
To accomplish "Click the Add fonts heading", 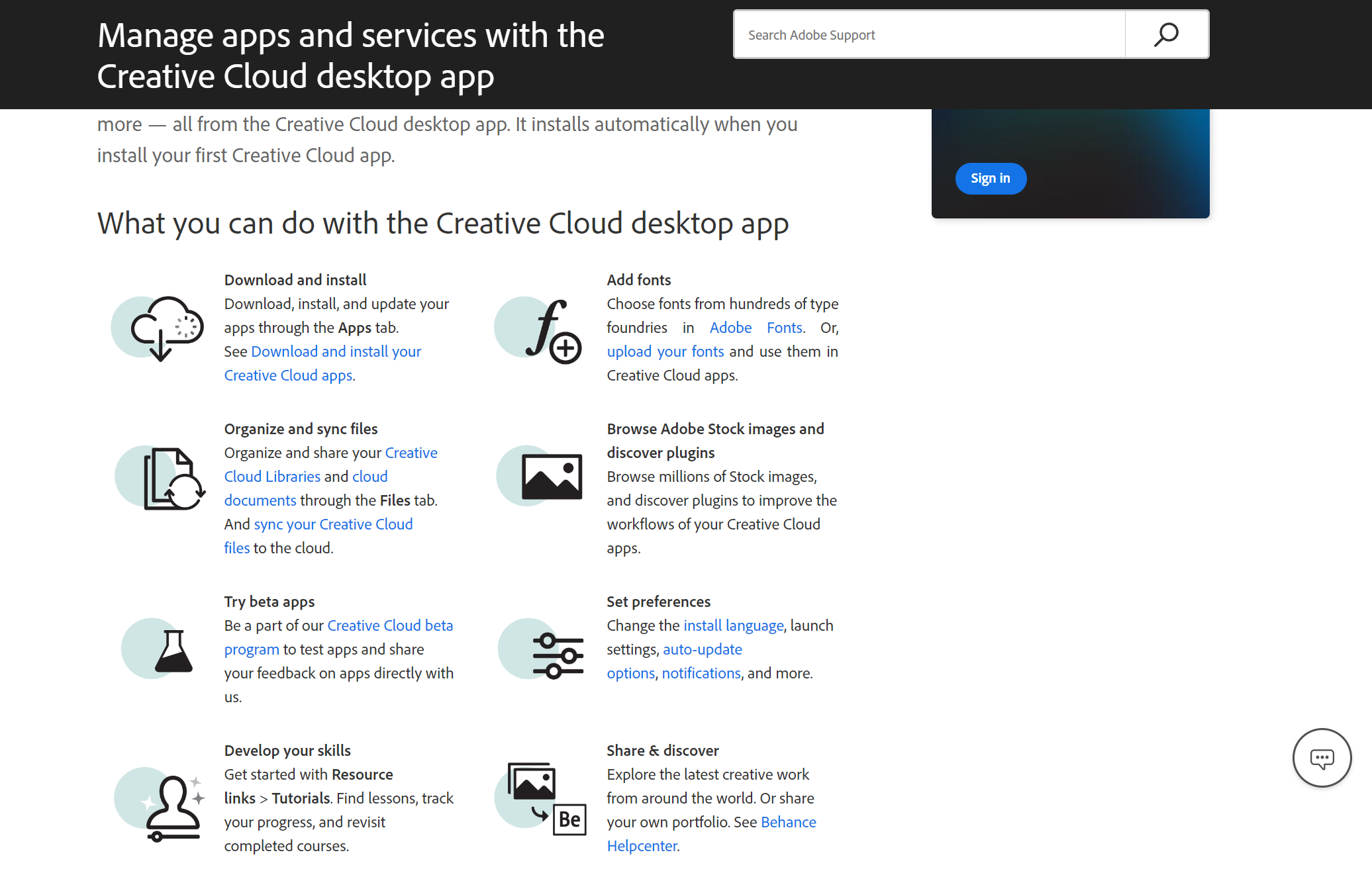I will click(639, 280).
